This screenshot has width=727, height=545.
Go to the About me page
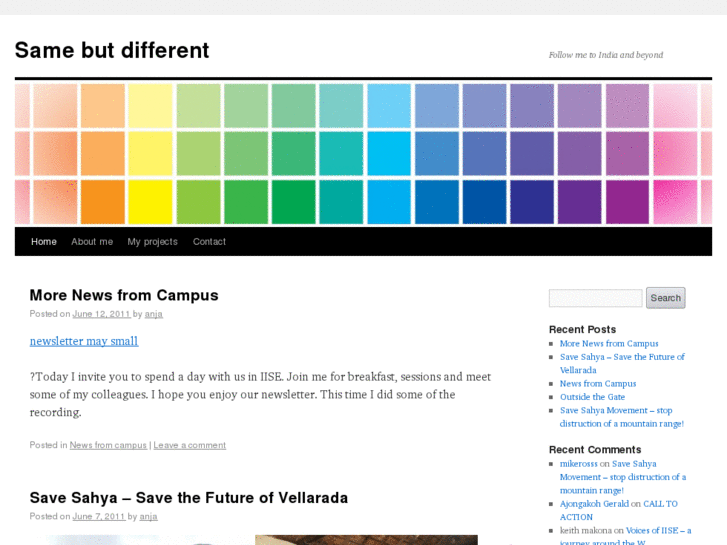[92, 242]
